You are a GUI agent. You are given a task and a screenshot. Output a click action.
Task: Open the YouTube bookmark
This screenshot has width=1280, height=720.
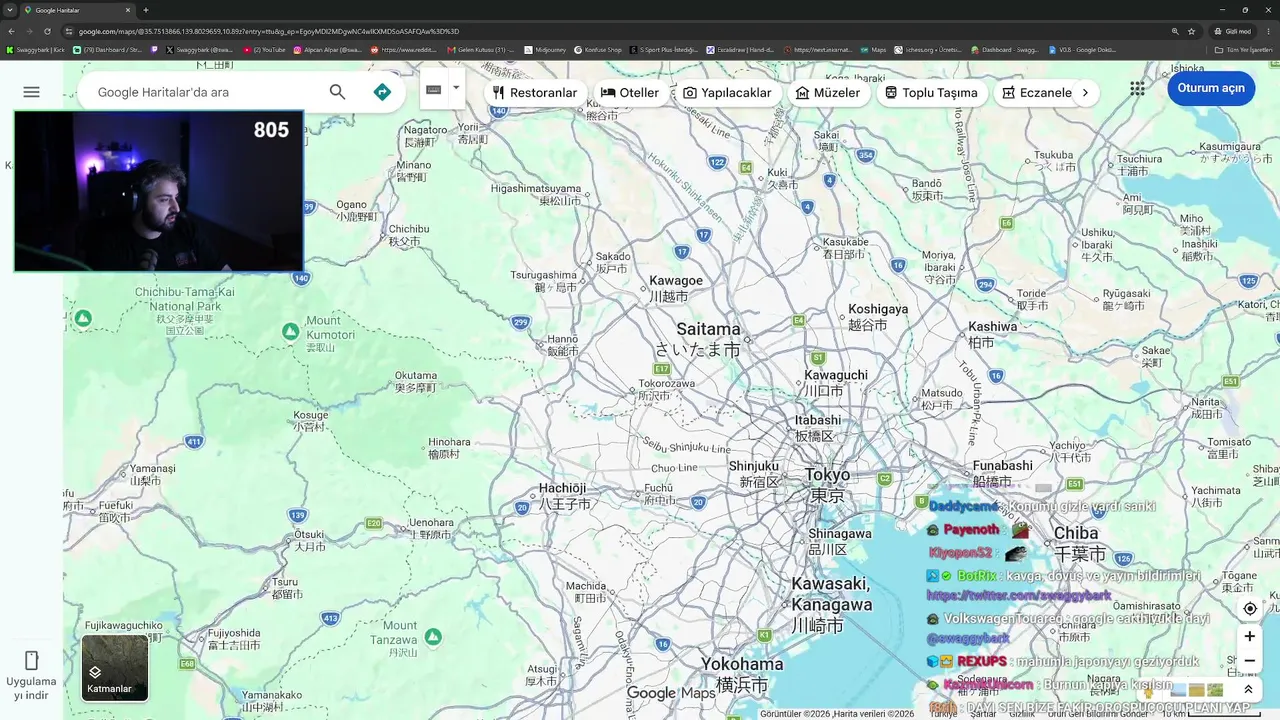[x=265, y=49]
